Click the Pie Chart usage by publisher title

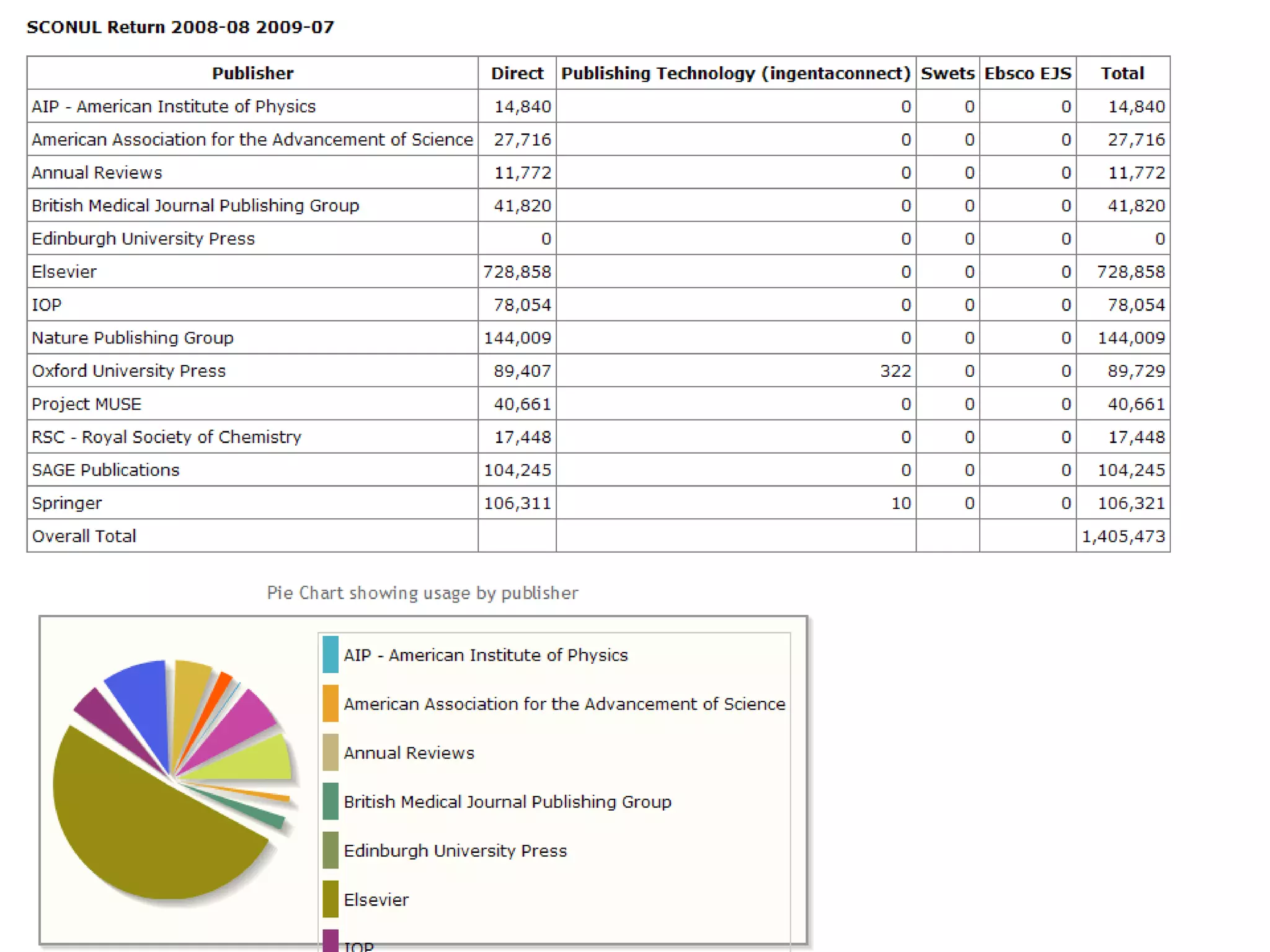click(422, 593)
